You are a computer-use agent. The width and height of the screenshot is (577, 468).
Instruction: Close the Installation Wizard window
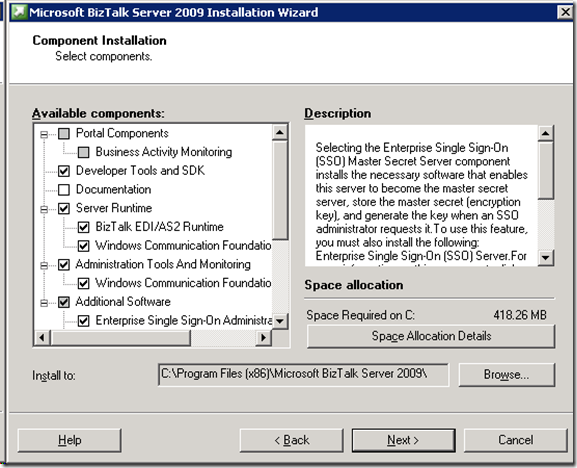click(565, 12)
